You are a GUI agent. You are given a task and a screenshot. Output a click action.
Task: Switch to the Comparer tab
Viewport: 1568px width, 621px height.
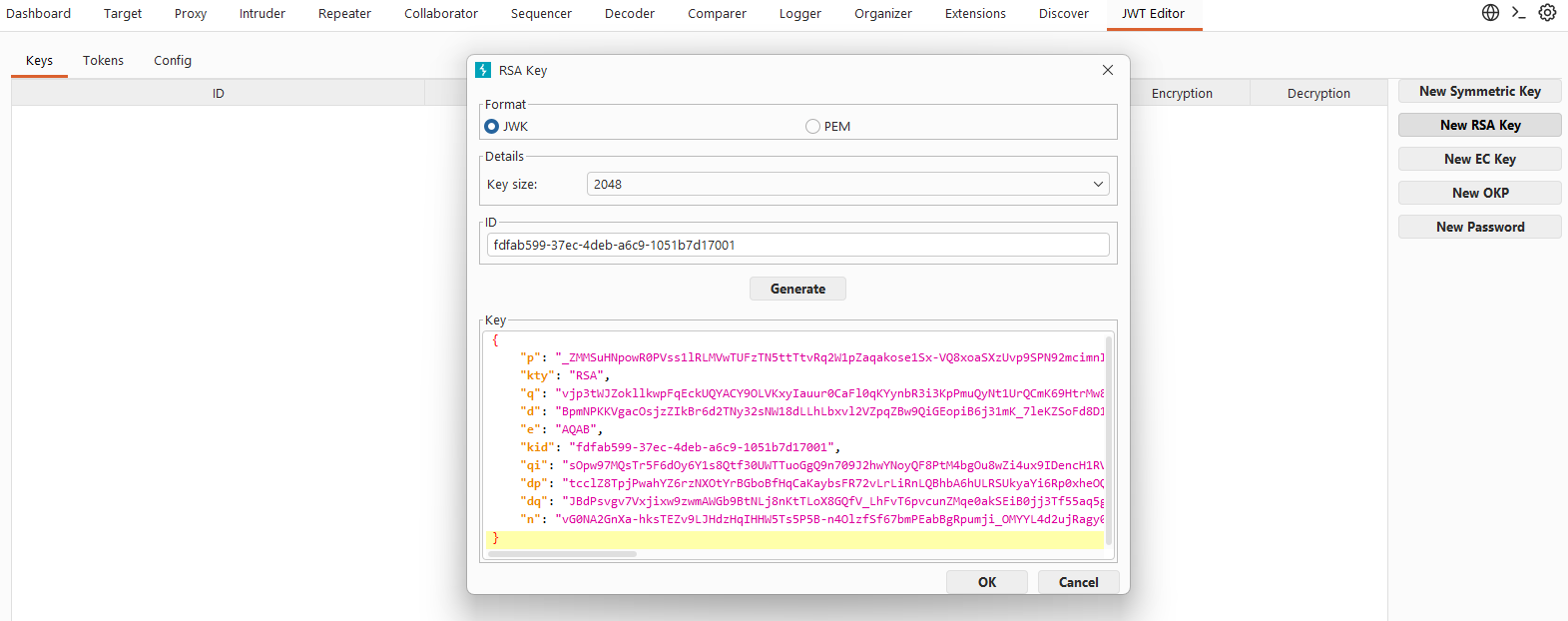[717, 14]
